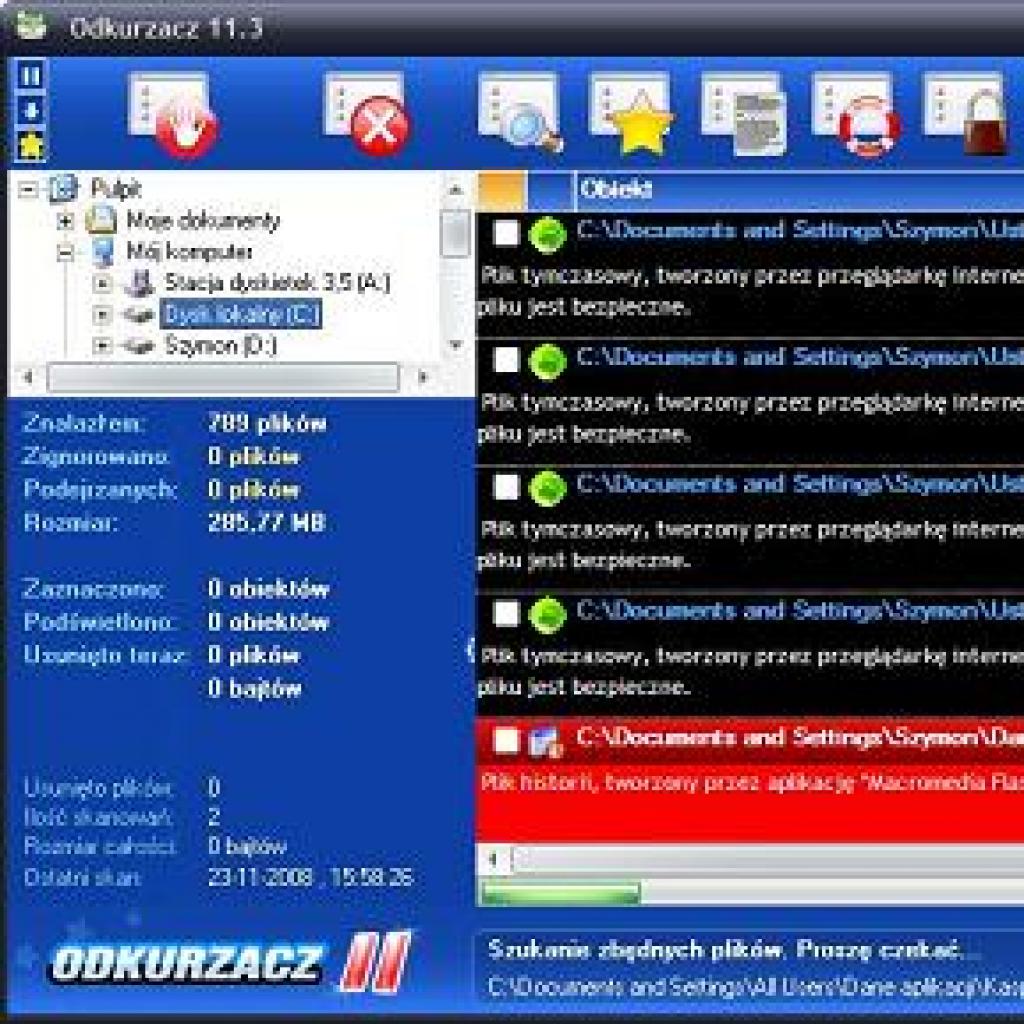Click the orange column header left of Obiekt
1024x1024 pixels.
(x=502, y=190)
